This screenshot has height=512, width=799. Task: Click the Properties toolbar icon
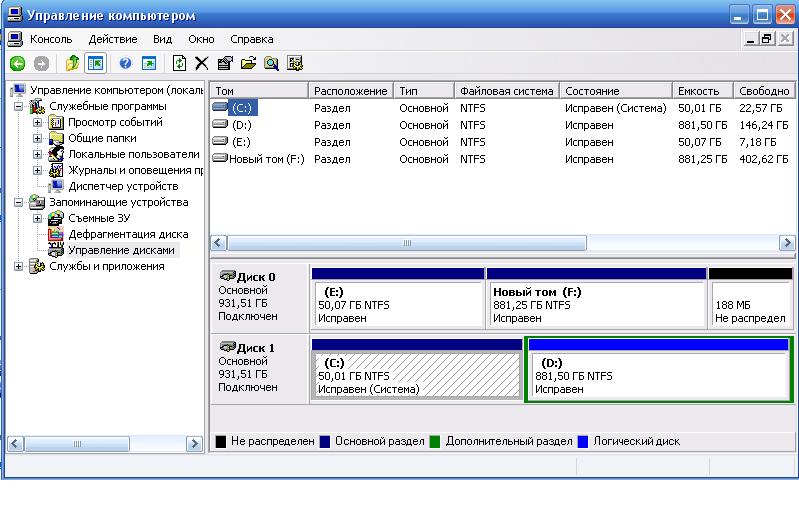tap(225, 63)
